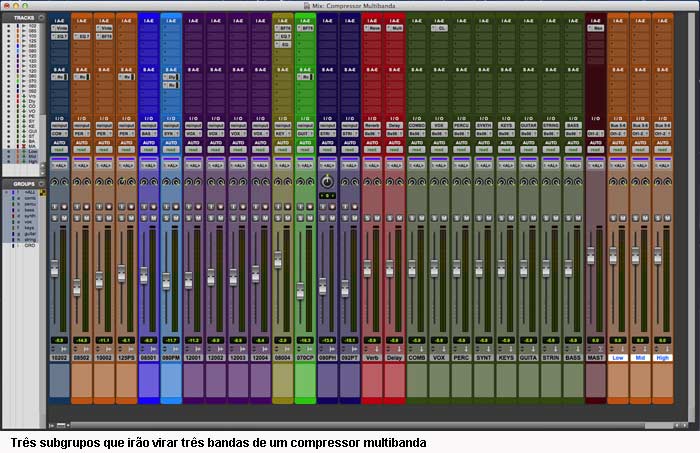The height and width of the screenshot is (453, 700).
Task: Click the record enable button on track 08004
Action: [287, 207]
